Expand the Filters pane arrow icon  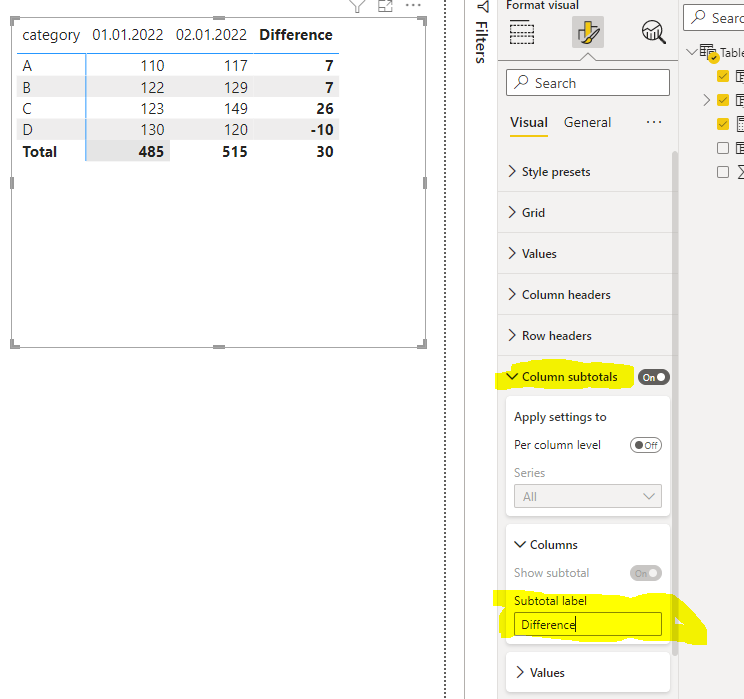[483, 7]
